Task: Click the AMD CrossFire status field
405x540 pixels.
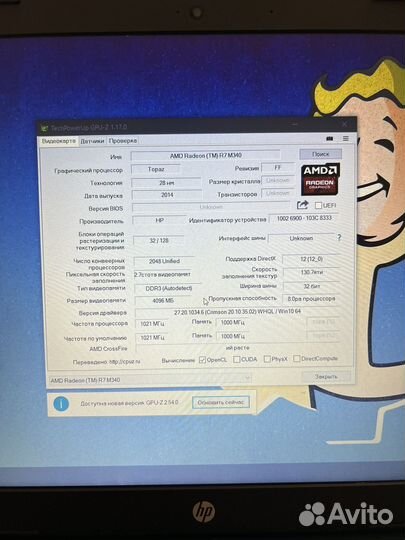Action: click(x=237, y=348)
